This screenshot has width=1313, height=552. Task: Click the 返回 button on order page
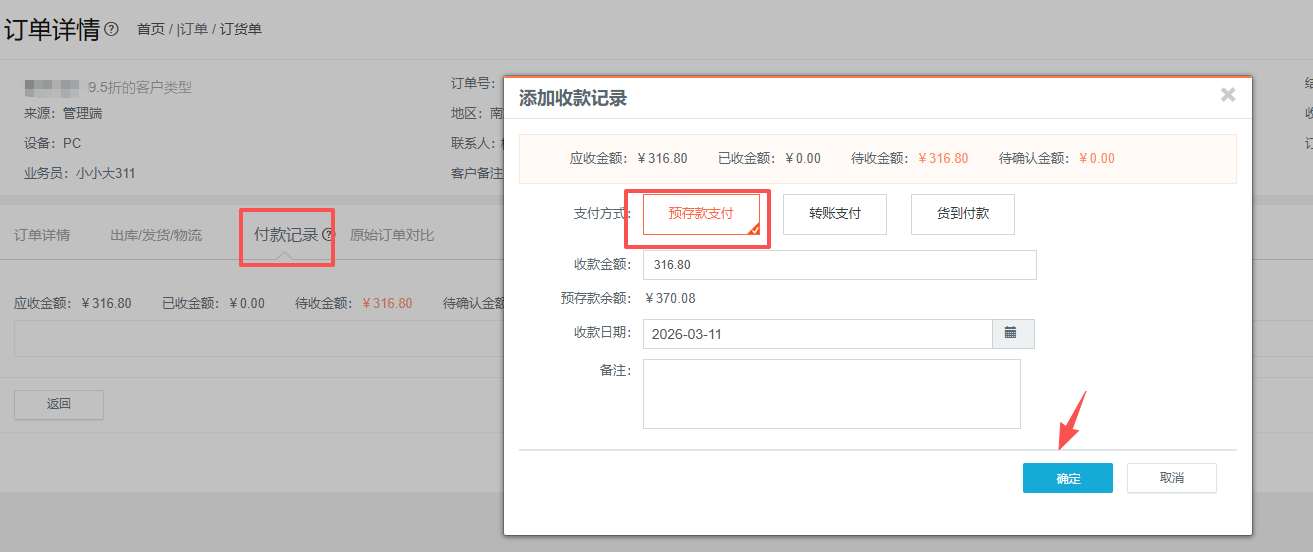click(59, 405)
